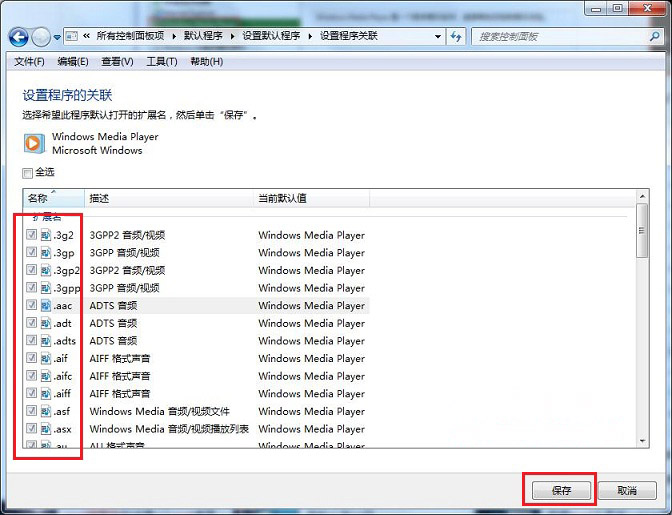The image size is (672, 515).
Task: Click the control panel icon in address bar
Action: (x=72, y=36)
